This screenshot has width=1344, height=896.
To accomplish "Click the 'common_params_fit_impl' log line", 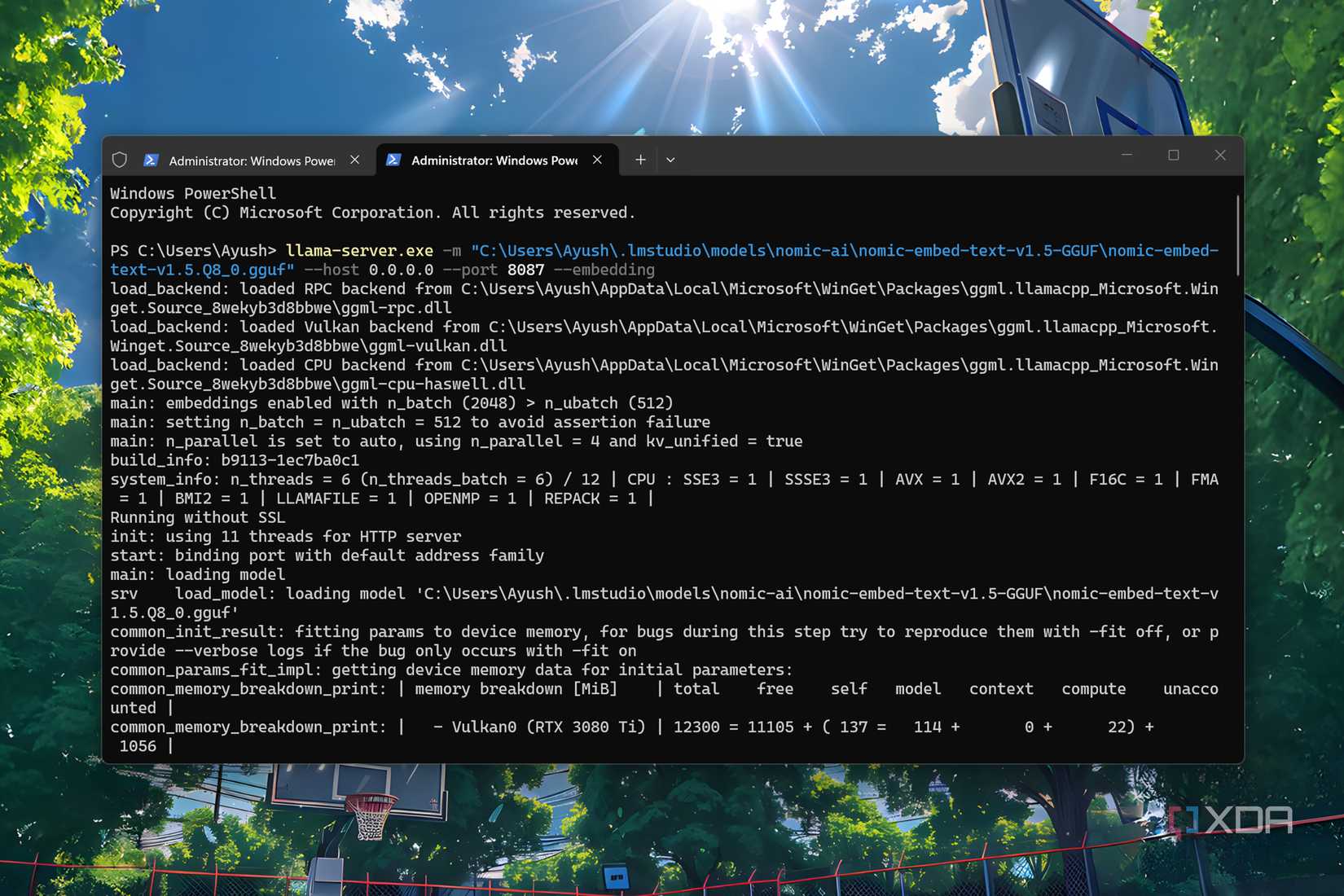I will tap(451, 670).
